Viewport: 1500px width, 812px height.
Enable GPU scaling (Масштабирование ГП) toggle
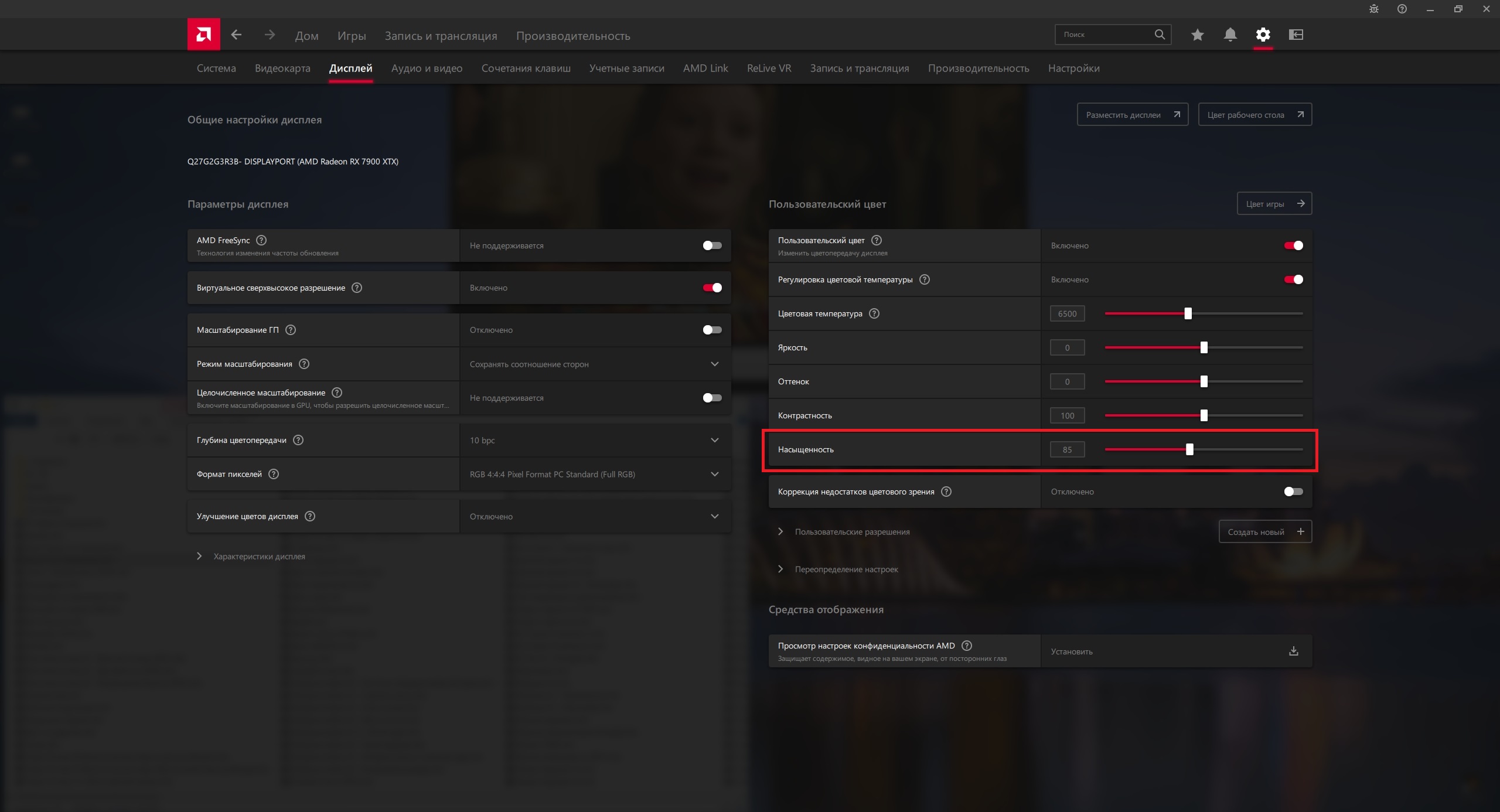click(712, 330)
